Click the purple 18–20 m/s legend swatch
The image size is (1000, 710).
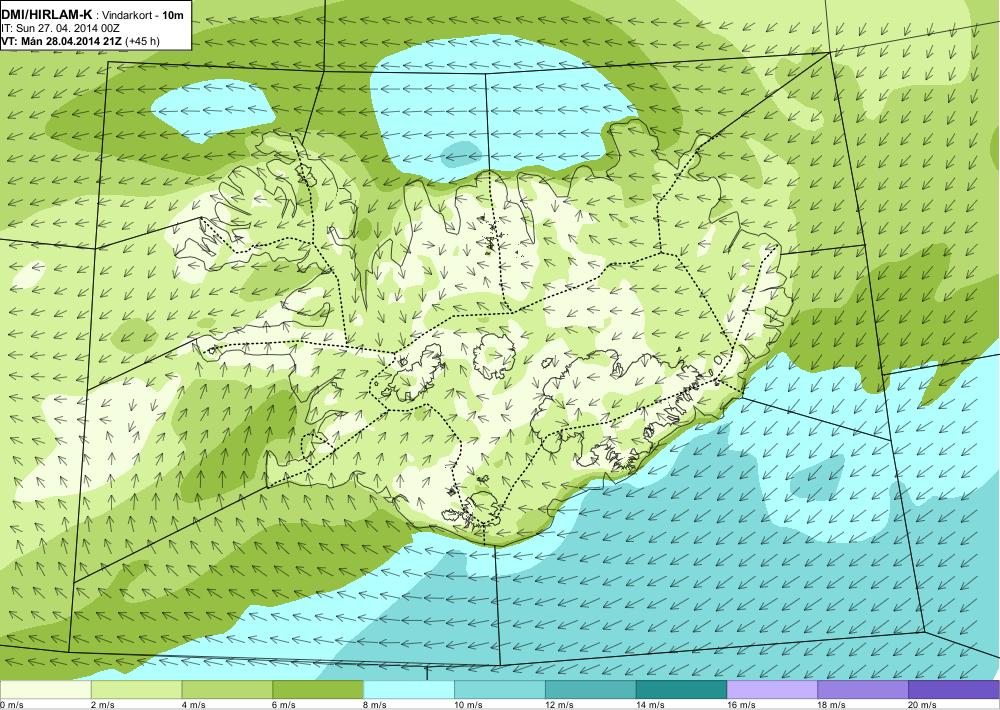[x=864, y=690]
